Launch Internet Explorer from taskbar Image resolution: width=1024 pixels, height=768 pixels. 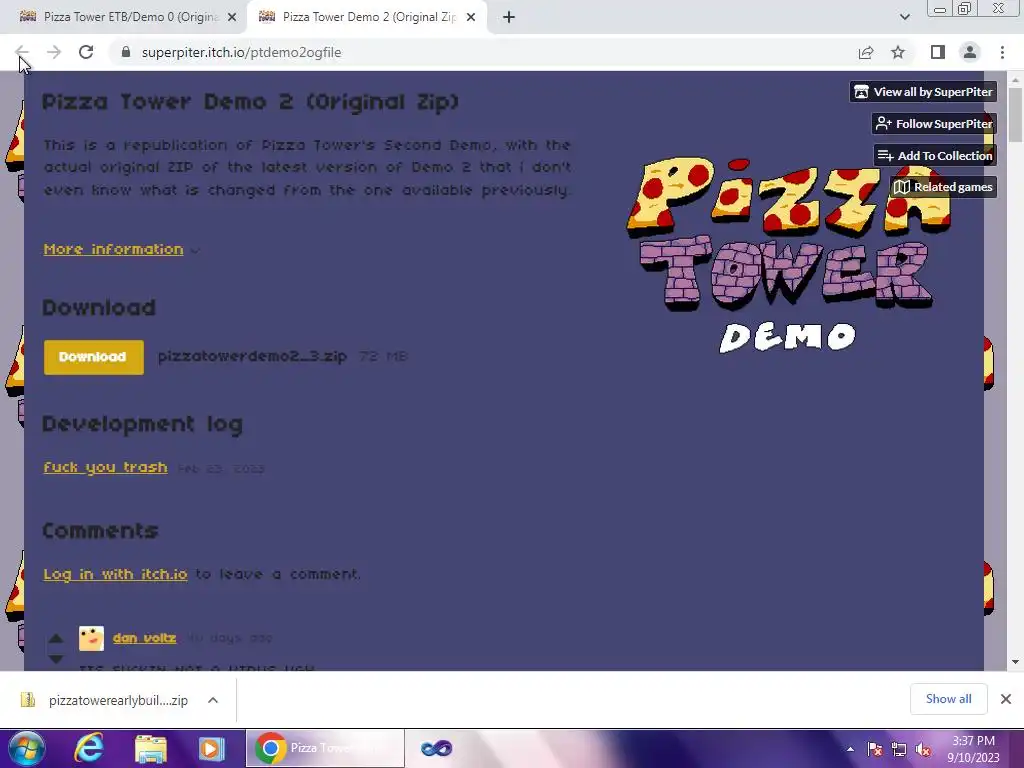tap(89, 748)
